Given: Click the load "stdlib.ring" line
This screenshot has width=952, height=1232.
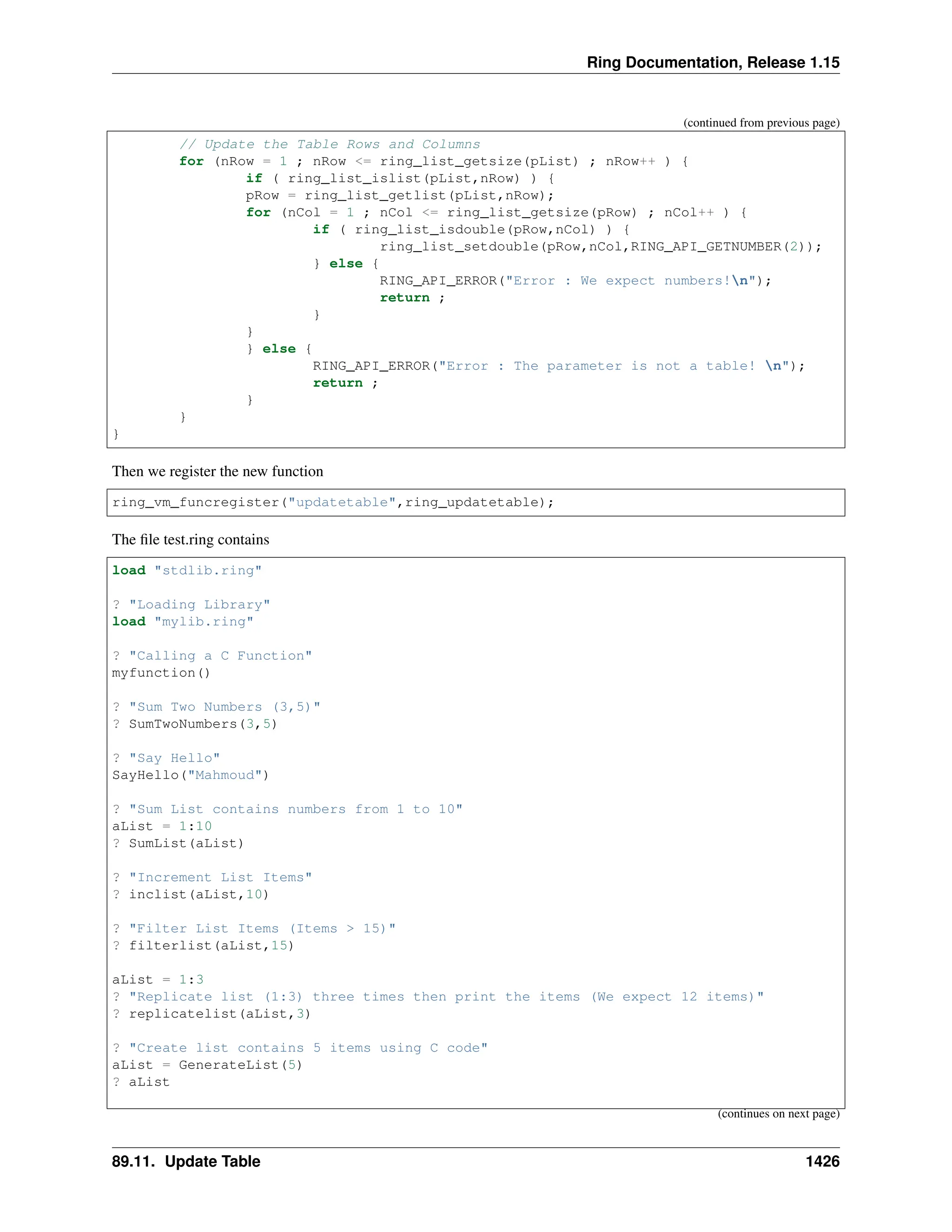Looking at the screenshot, I should (x=187, y=570).
